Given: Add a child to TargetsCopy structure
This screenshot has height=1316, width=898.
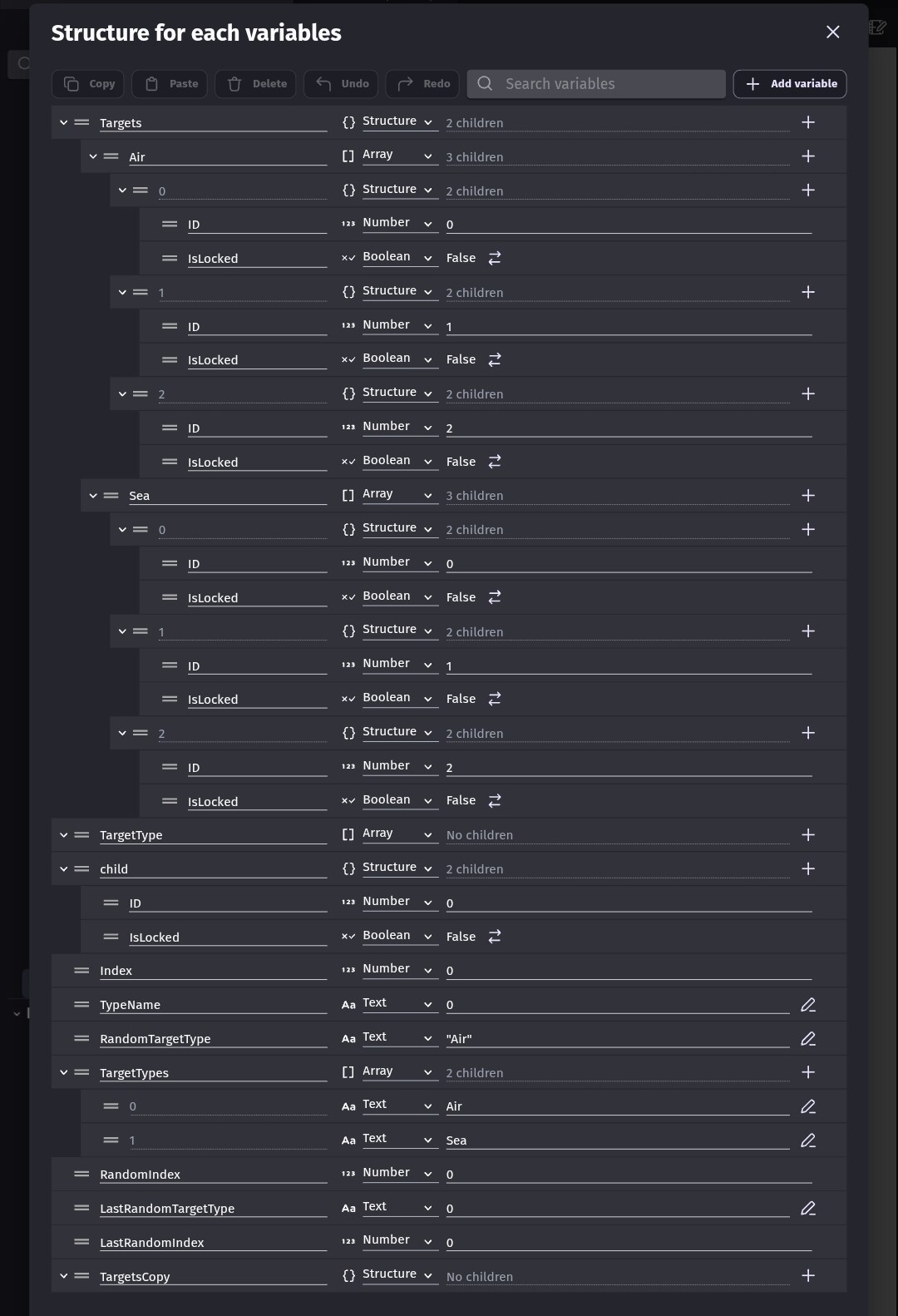Looking at the screenshot, I should [808, 1276].
